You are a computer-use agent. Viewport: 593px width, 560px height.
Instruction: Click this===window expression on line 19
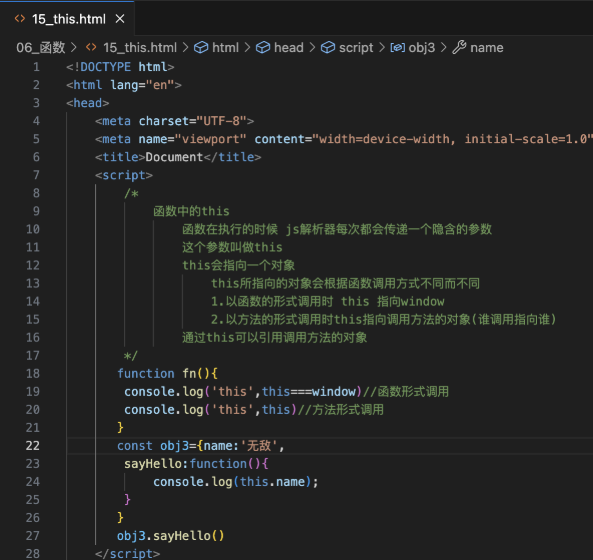309,392
